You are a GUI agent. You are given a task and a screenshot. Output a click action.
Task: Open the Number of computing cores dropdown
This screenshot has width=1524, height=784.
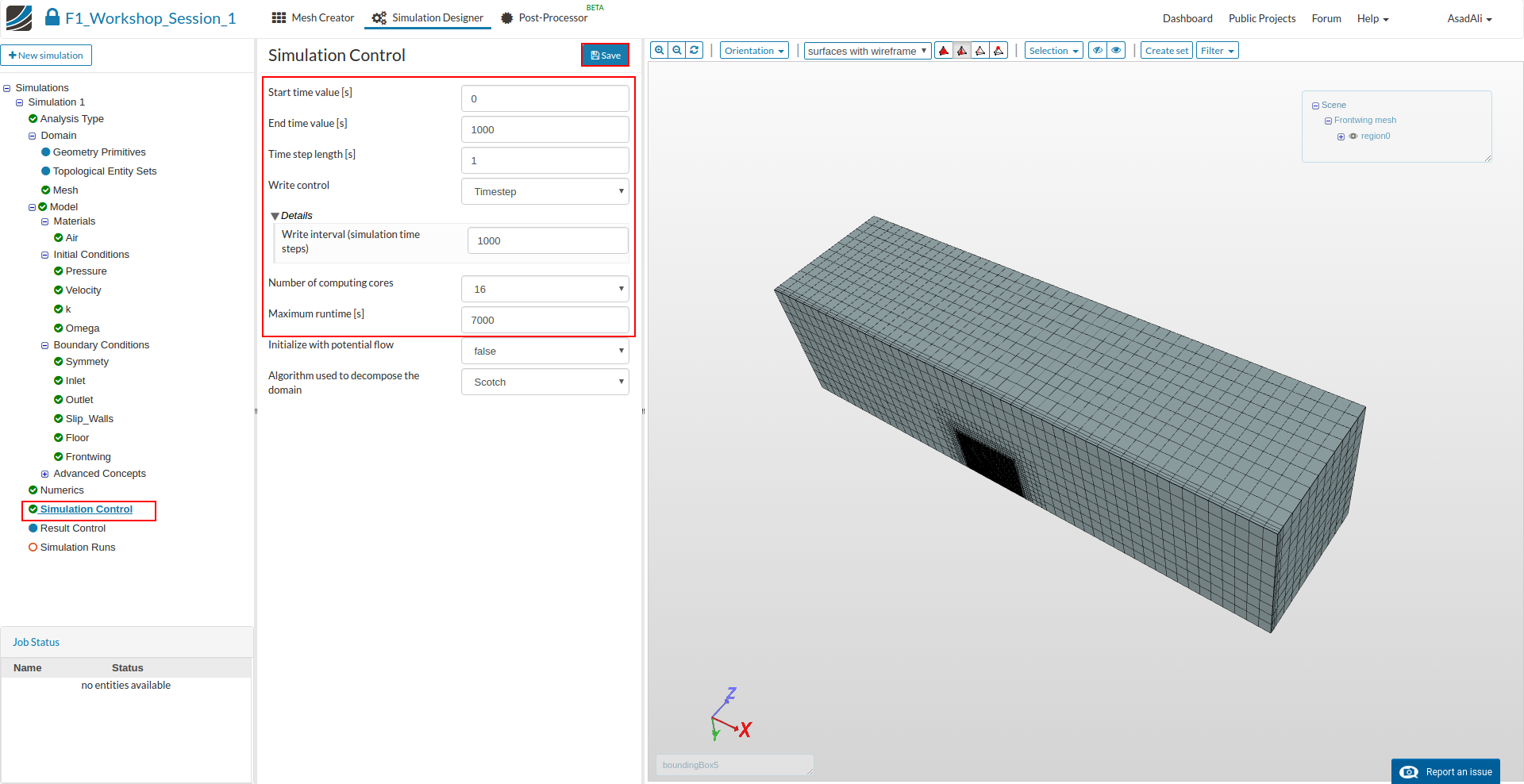click(545, 289)
